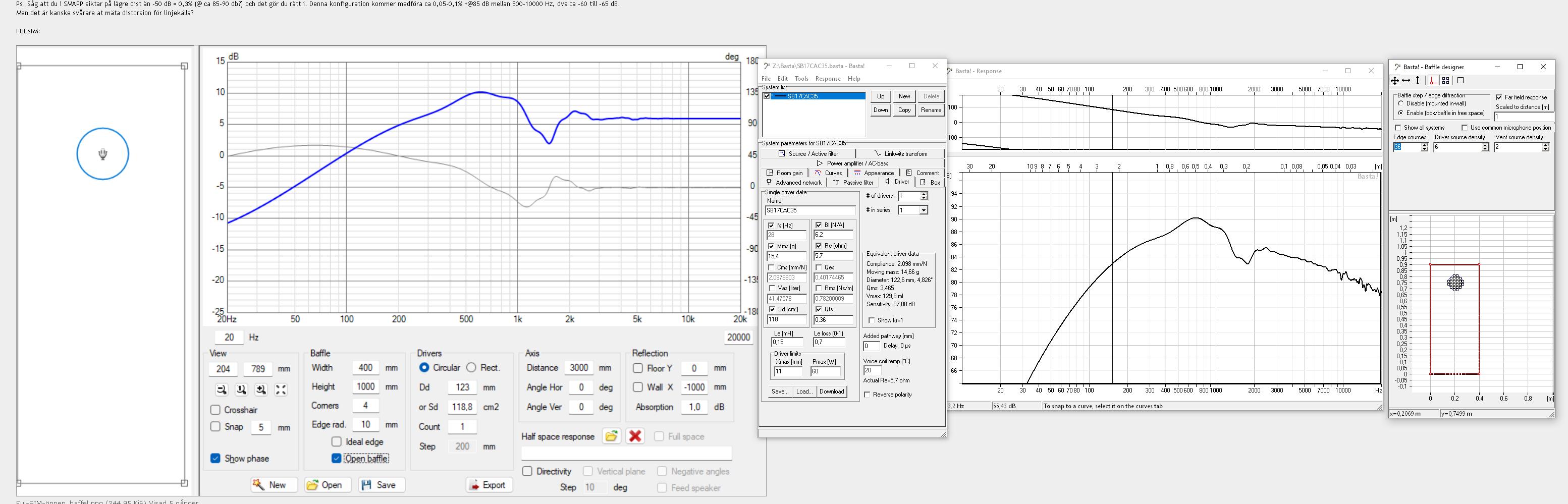Check the Reverse polarity checkbox
The image size is (1568, 504).
868,395
